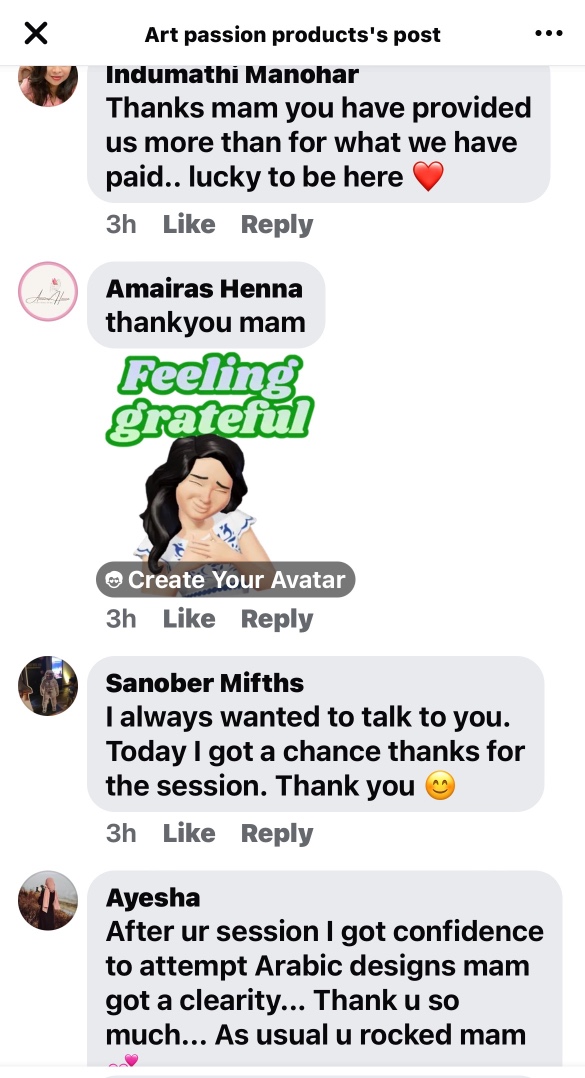Reply to Amairas Henna's comment

(276, 619)
